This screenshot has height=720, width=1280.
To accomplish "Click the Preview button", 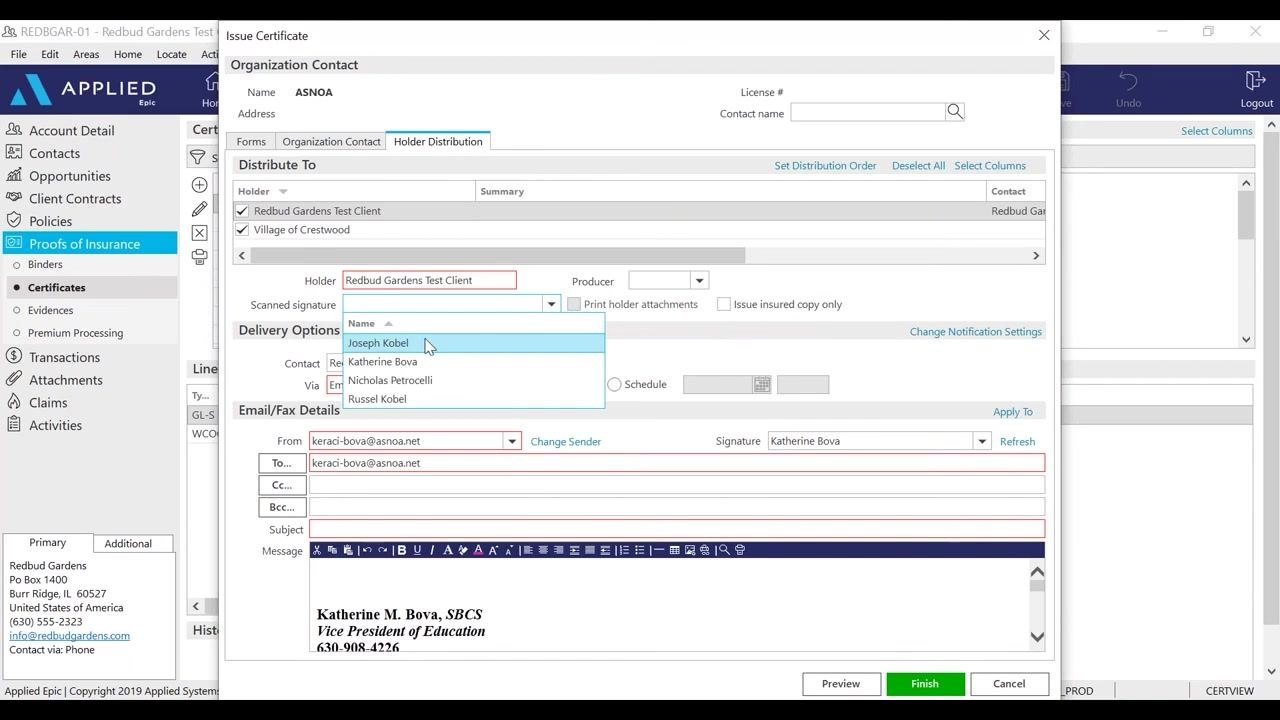I will click(841, 684).
